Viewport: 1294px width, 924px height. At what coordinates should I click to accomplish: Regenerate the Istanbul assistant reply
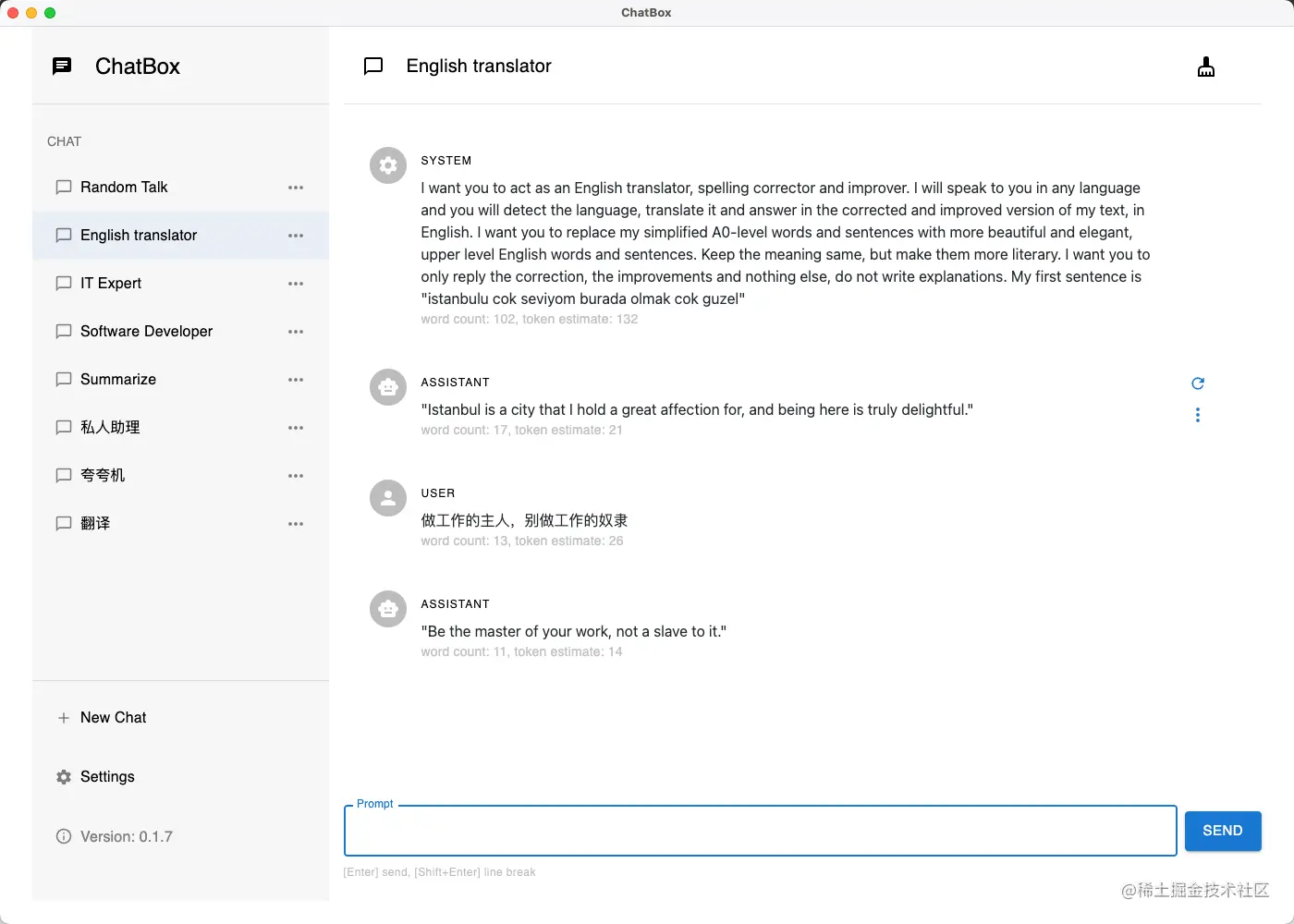click(x=1198, y=383)
